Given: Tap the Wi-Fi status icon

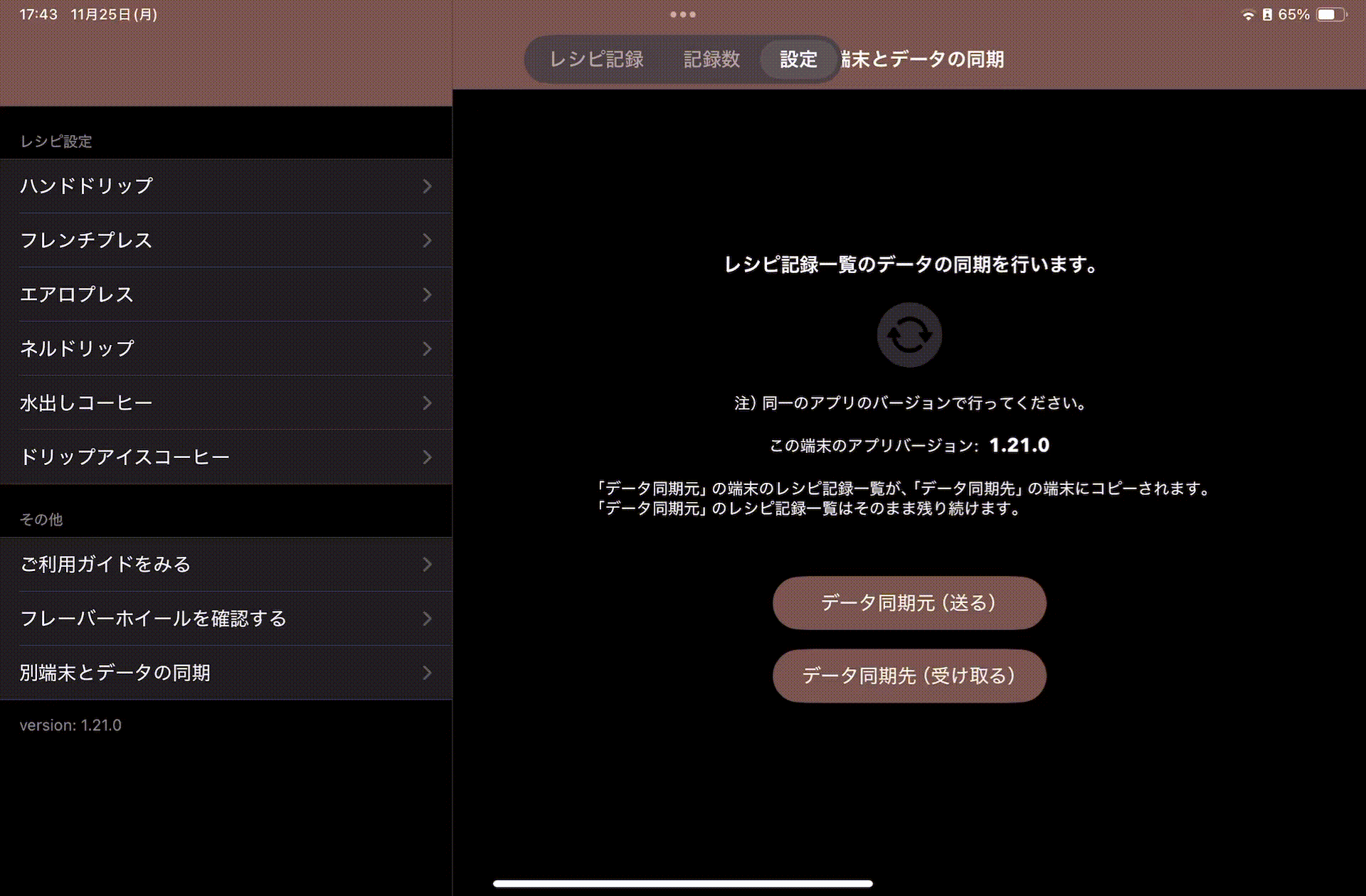Looking at the screenshot, I should [x=1248, y=15].
